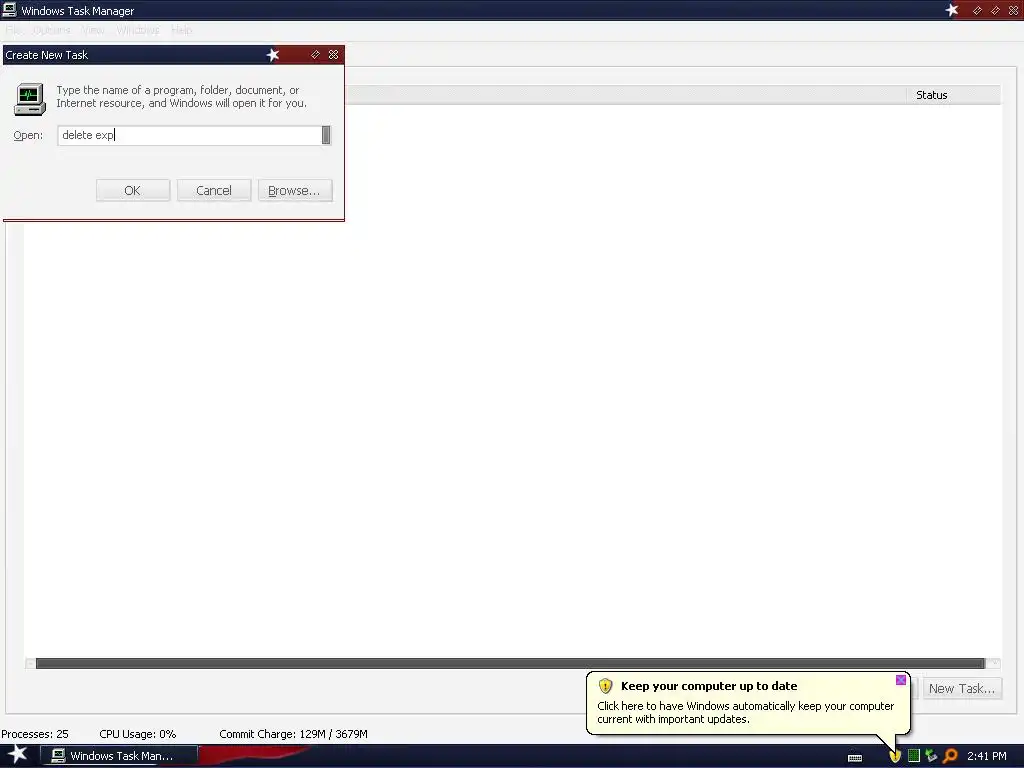Click the Browse... button

[x=295, y=191]
